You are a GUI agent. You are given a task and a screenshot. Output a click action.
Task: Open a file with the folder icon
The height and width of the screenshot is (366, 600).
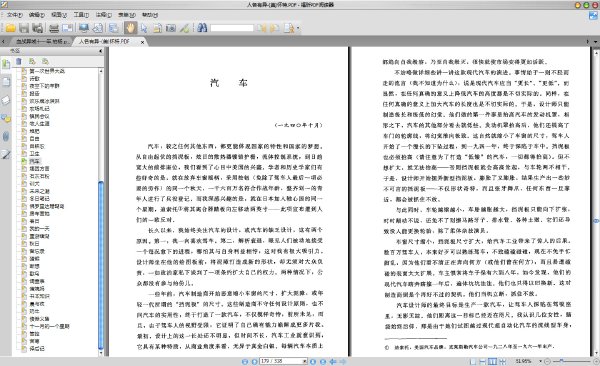tap(10, 28)
